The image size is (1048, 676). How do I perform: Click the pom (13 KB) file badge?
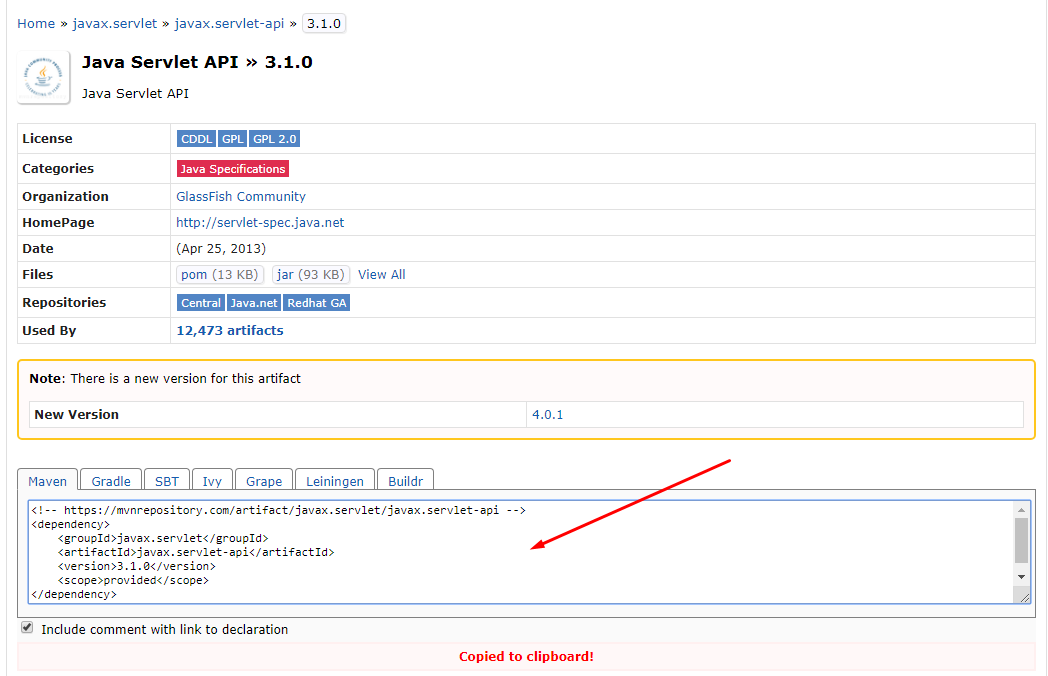pos(220,274)
